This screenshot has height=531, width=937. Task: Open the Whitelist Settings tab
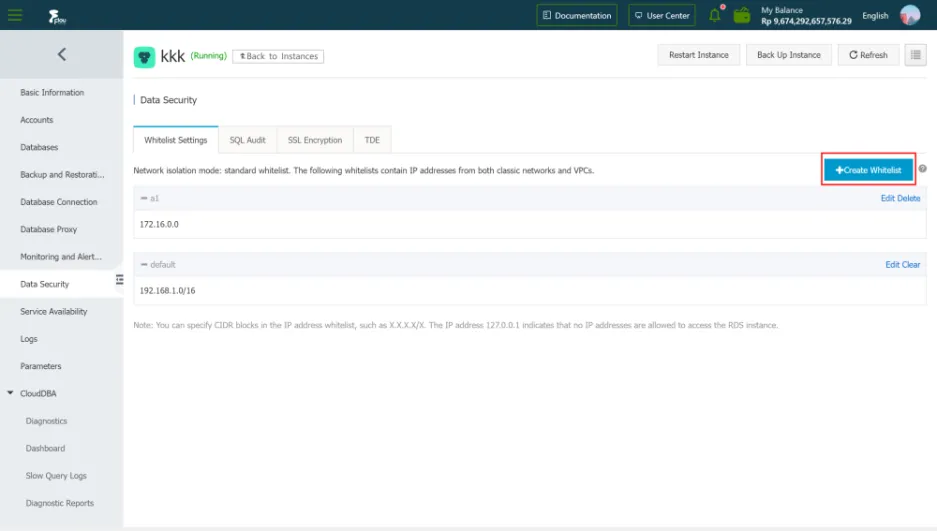coord(176,140)
